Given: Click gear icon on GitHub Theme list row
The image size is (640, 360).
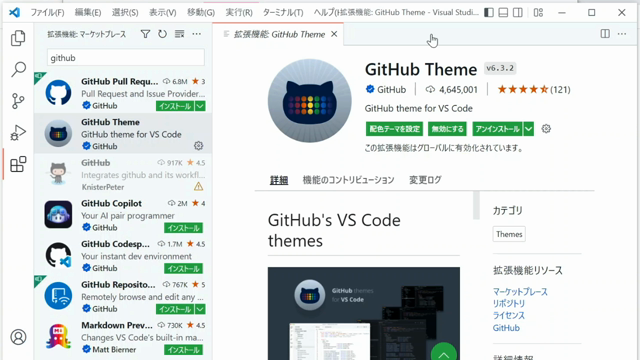Looking at the screenshot, I should tap(198, 146).
